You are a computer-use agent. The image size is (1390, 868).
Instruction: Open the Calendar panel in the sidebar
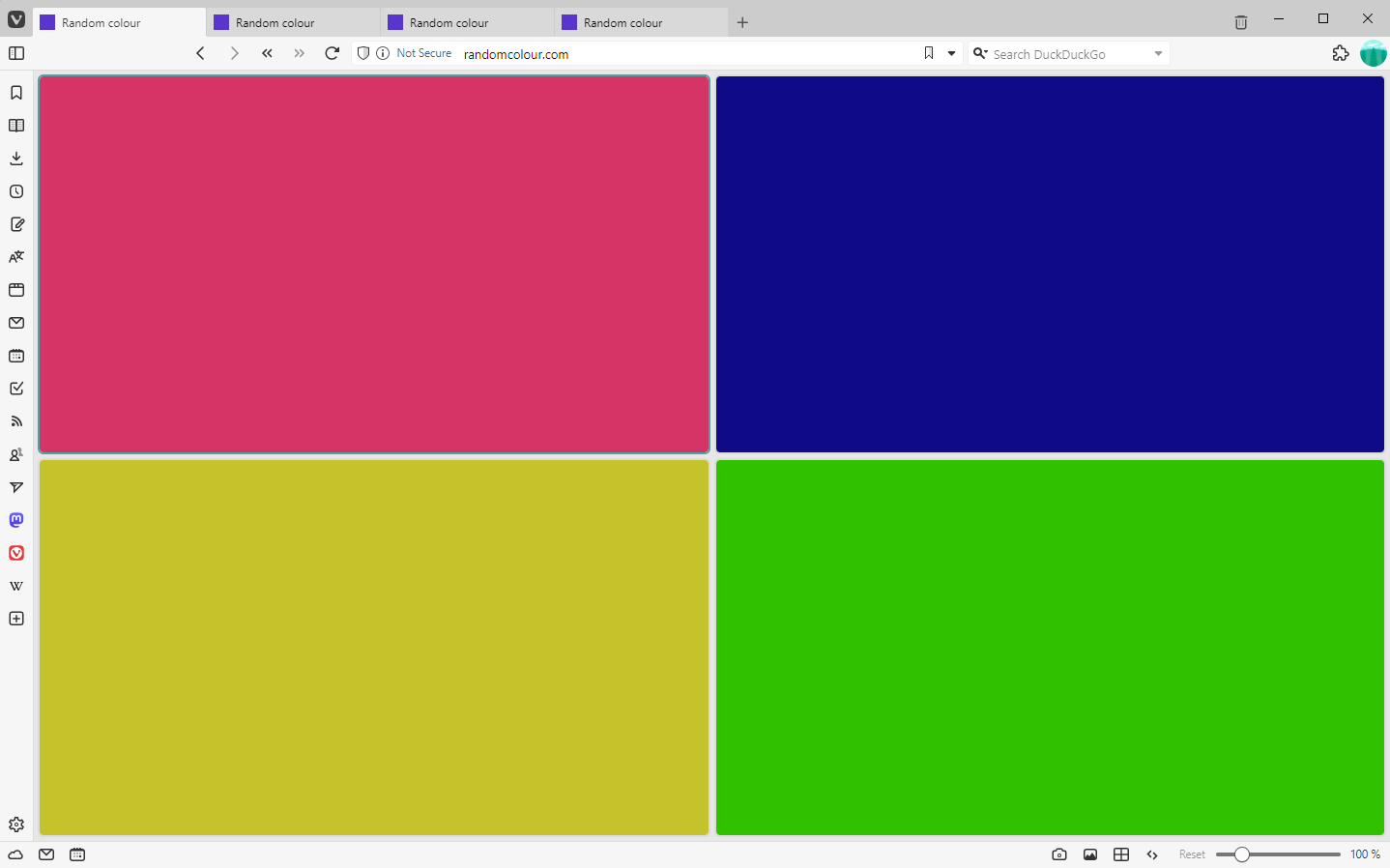click(x=16, y=356)
